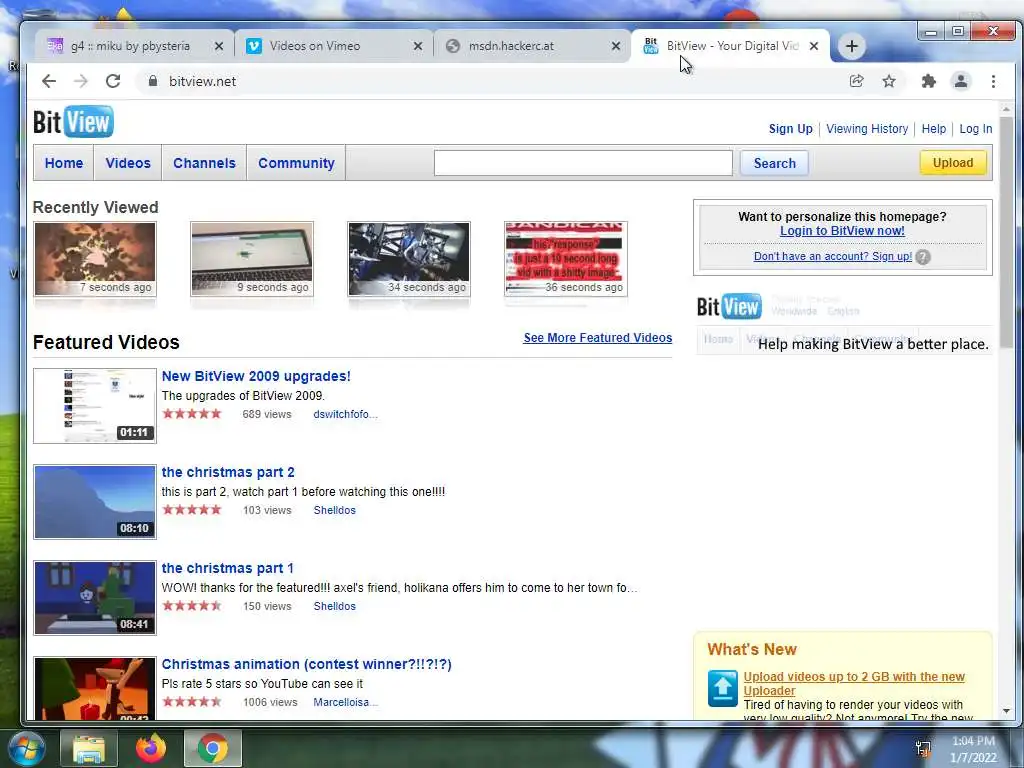Bookmark this page with the star icon
Viewport: 1024px width, 768px height.
tap(889, 81)
